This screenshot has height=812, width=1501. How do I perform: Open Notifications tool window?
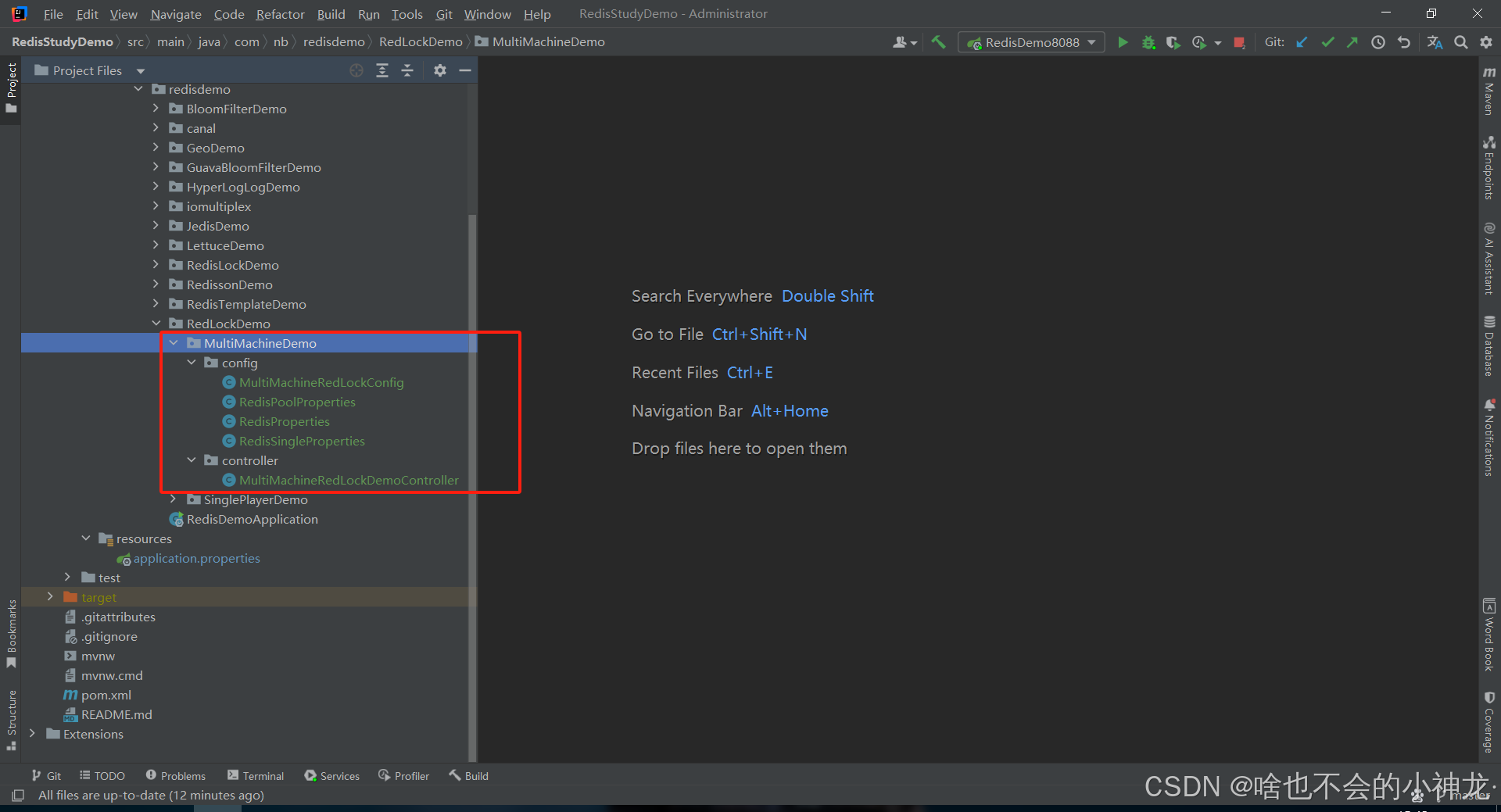pyautogui.click(x=1489, y=437)
